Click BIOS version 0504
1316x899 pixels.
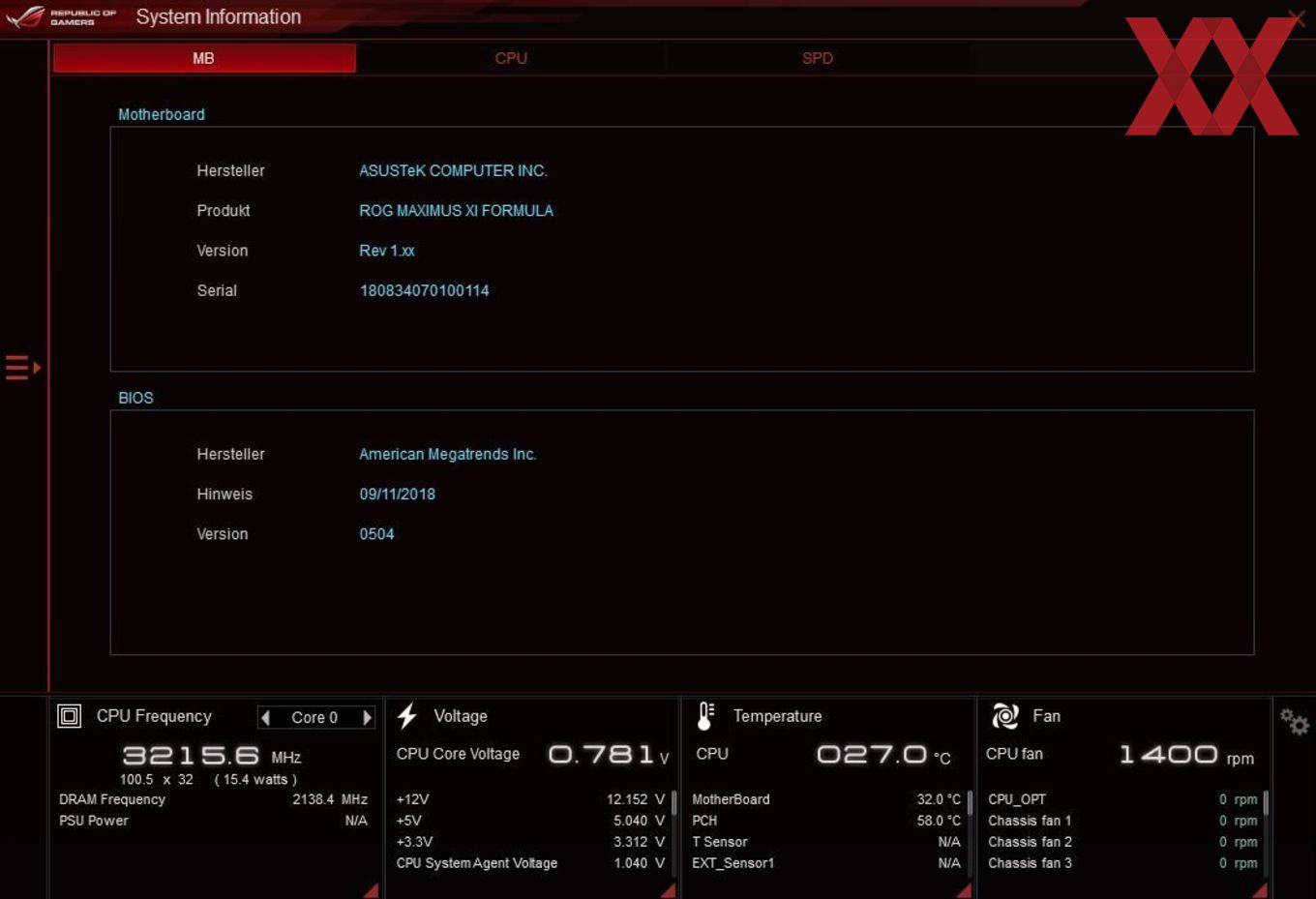pos(377,534)
